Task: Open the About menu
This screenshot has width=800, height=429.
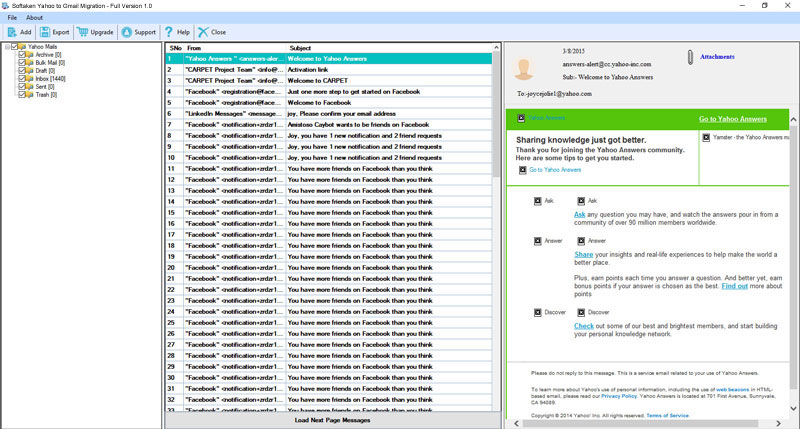Action: (34, 18)
